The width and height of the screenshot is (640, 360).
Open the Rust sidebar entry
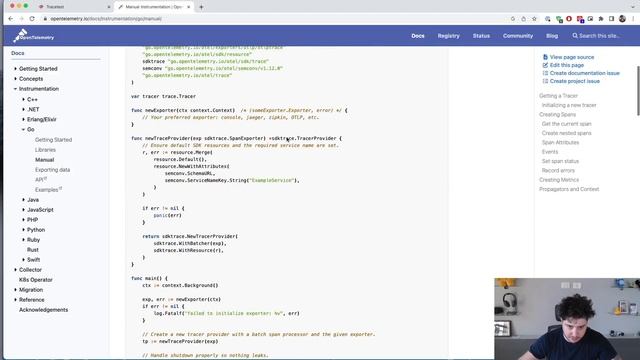(x=33, y=250)
